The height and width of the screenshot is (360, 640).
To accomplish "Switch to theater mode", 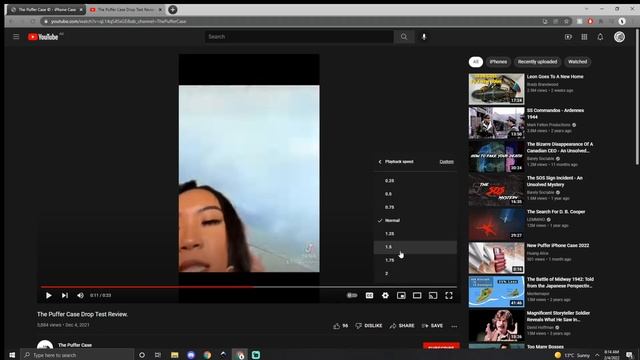I will (x=417, y=295).
